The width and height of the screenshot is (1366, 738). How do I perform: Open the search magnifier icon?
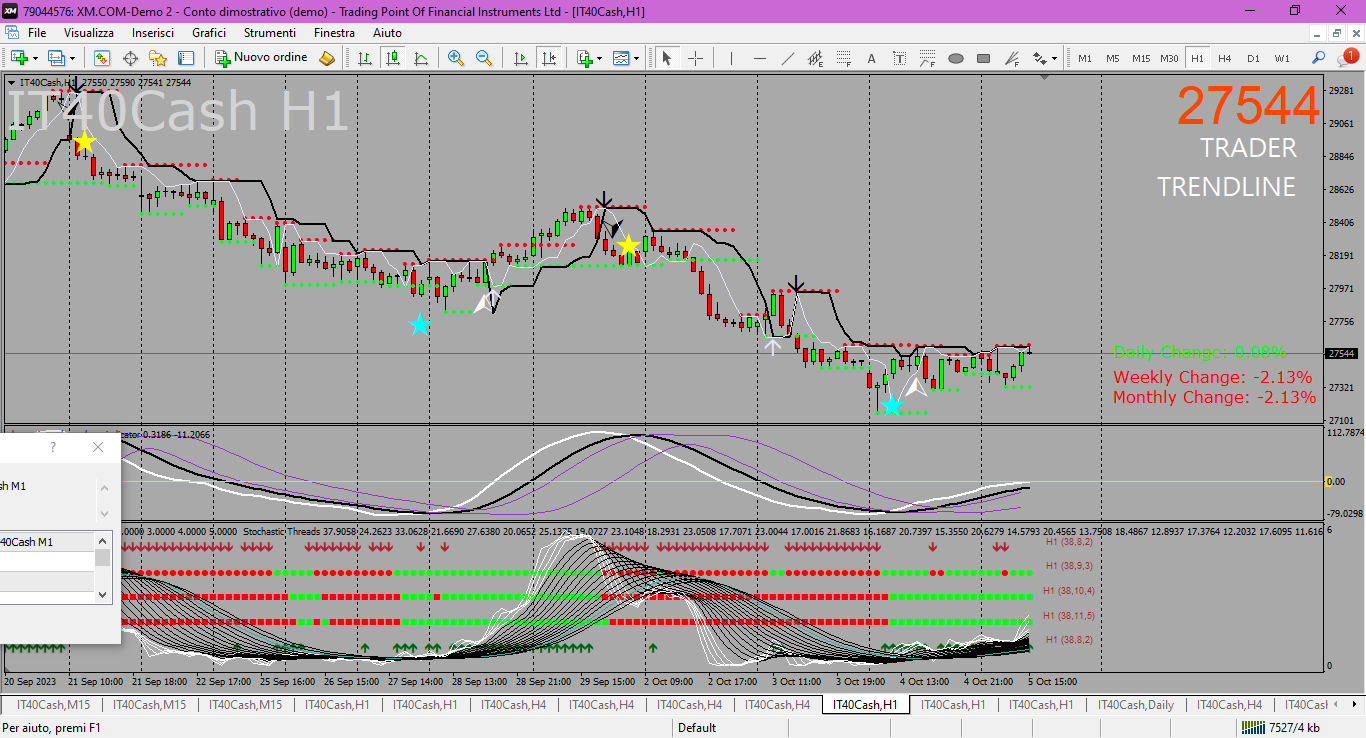[1319, 58]
